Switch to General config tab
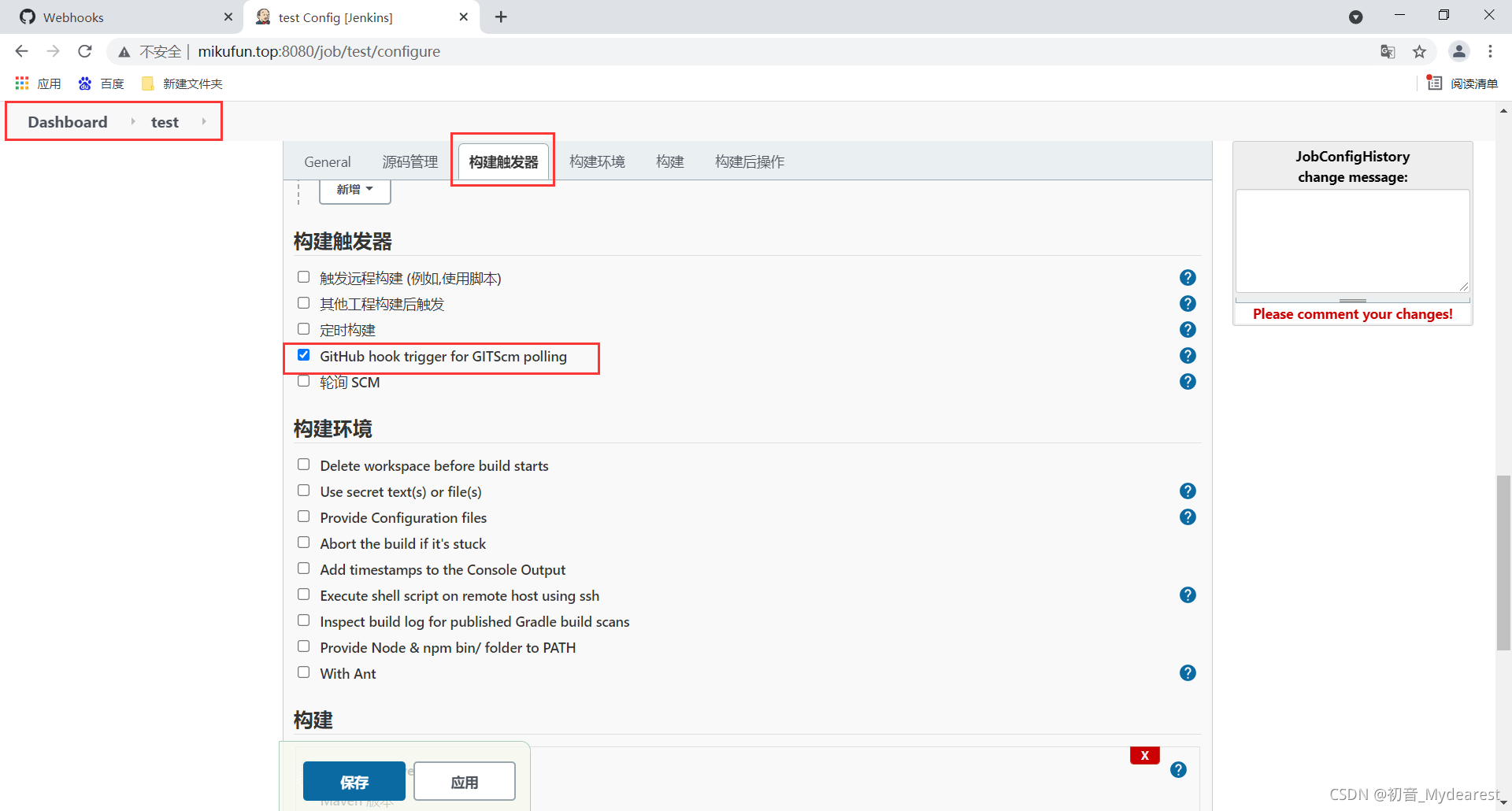Image resolution: width=1512 pixels, height=811 pixels. 328,161
